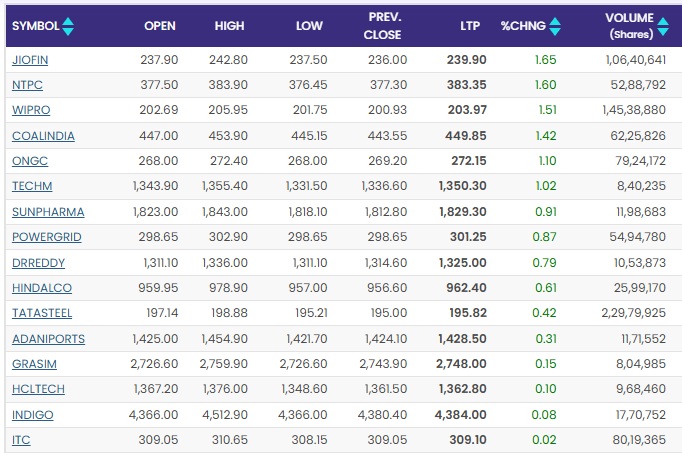View the SUNPHARMA stock details link

48,212
